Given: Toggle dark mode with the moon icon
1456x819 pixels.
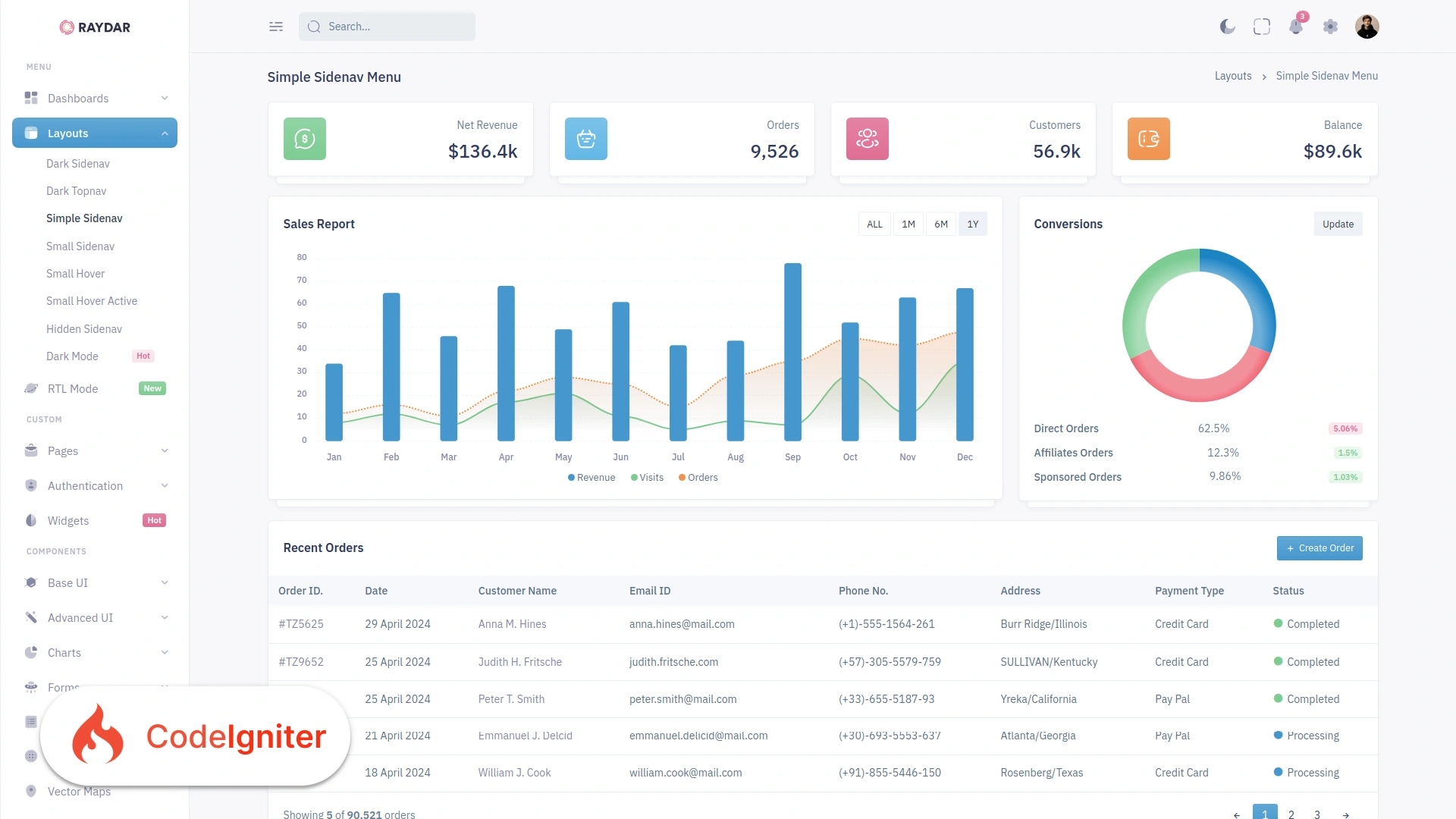Looking at the screenshot, I should coord(1227,27).
